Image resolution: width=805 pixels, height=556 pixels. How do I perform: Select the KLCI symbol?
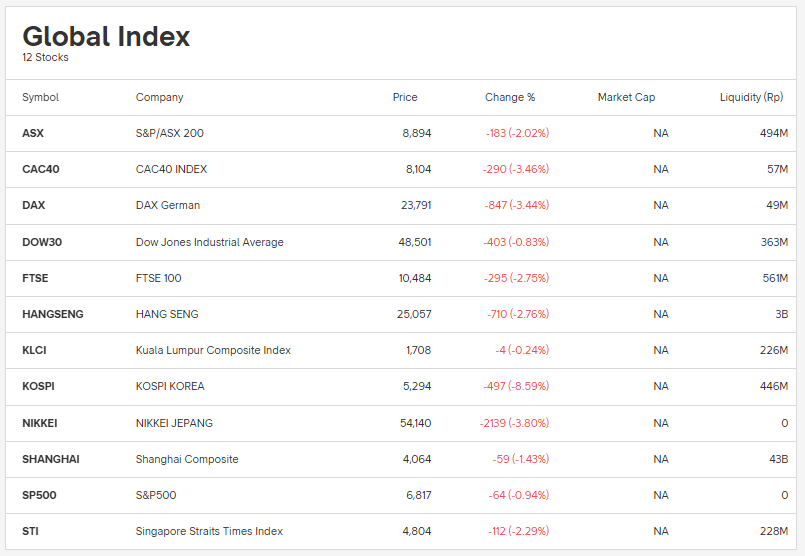[34, 350]
